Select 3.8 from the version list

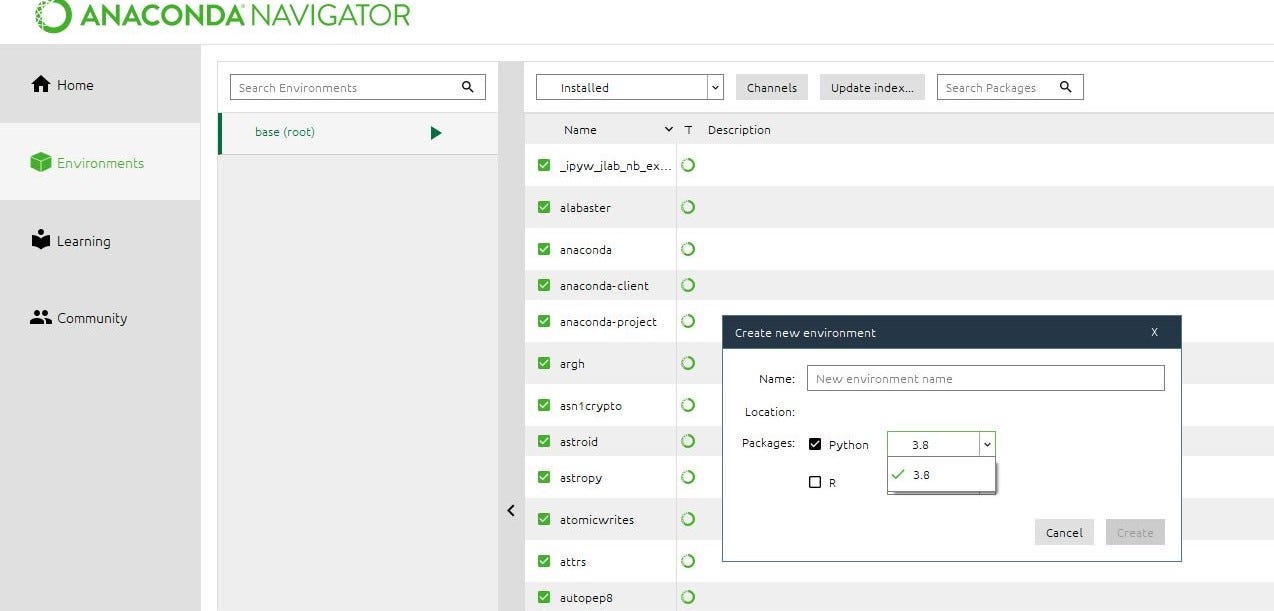click(941, 475)
